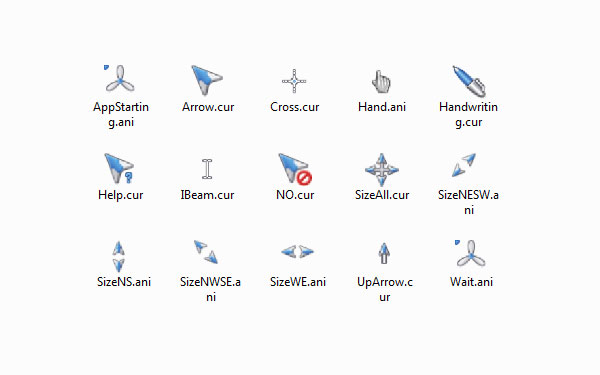The width and height of the screenshot is (600, 375).
Task: Select the "Wait.ani" file name text
Action: click(x=471, y=282)
